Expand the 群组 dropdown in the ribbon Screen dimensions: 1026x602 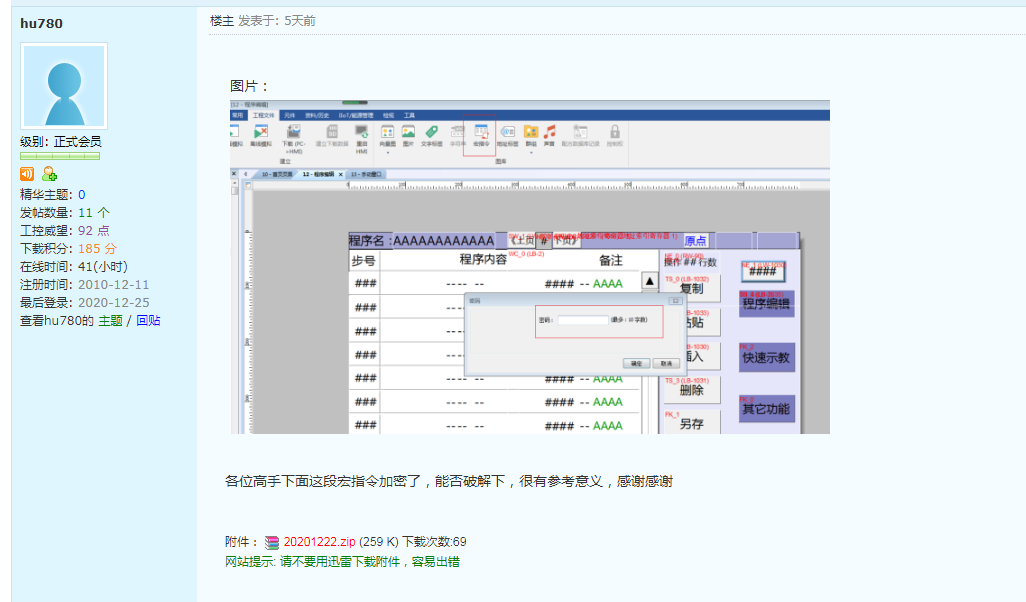click(530, 153)
